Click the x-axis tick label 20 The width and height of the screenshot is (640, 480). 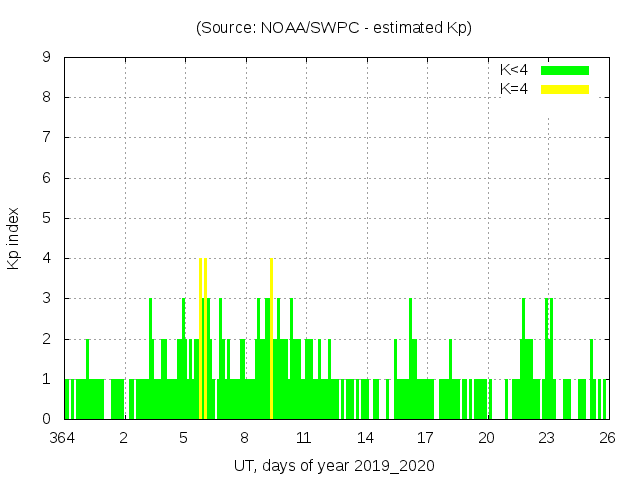[486, 437]
